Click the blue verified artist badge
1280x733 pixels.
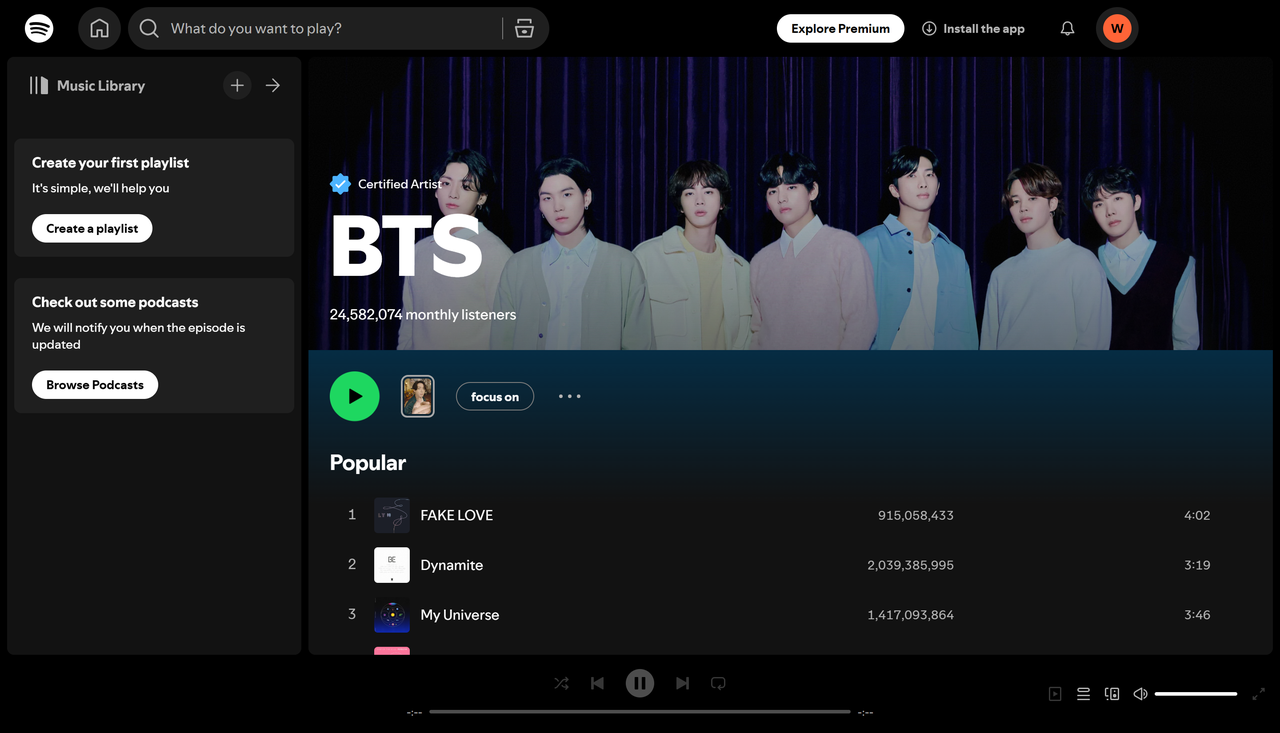coord(341,184)
